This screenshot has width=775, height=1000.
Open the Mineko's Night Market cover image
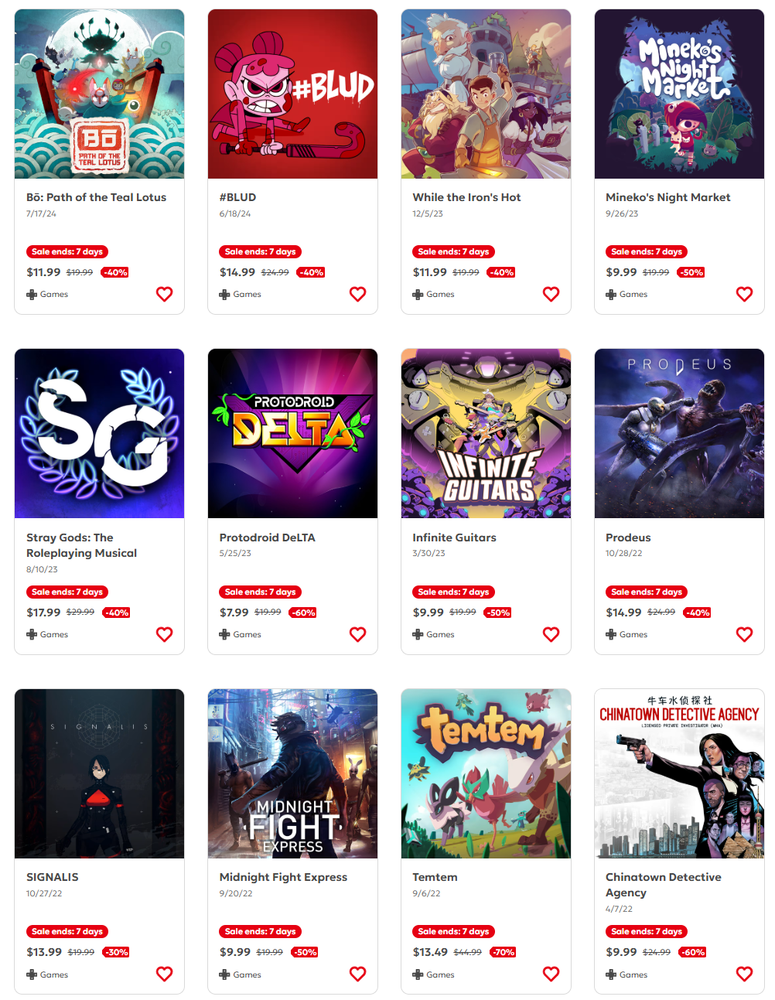pos(679,94)
